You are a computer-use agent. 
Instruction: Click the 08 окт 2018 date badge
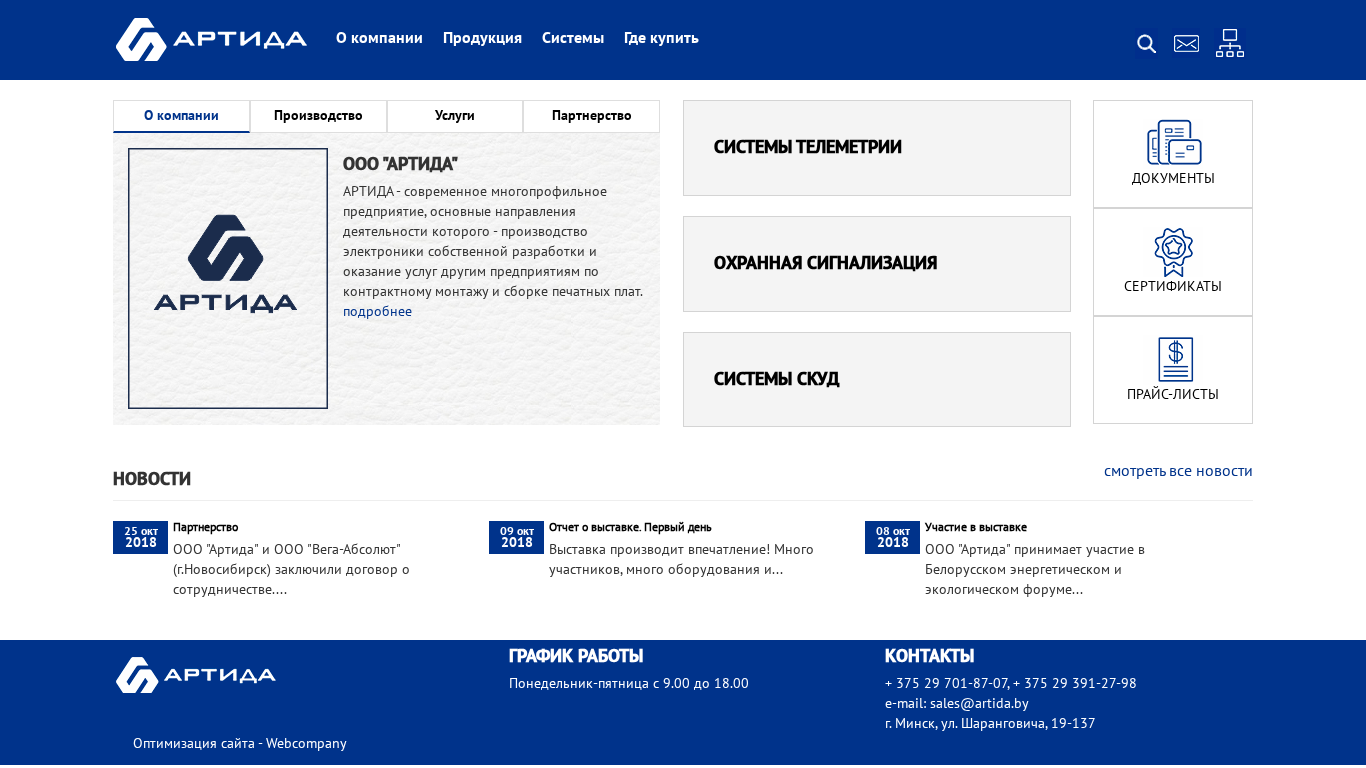point(893,537)
